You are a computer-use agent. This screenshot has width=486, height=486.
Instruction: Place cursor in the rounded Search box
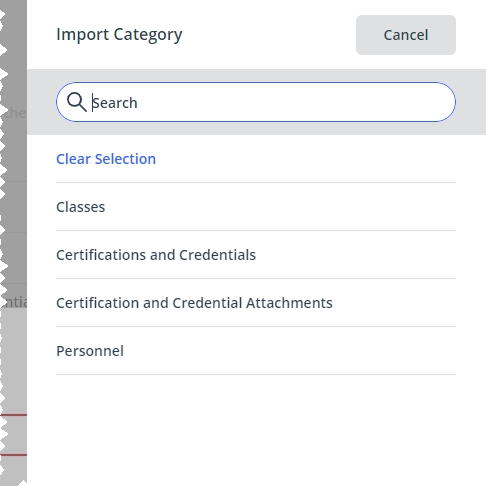coord(256,102)
